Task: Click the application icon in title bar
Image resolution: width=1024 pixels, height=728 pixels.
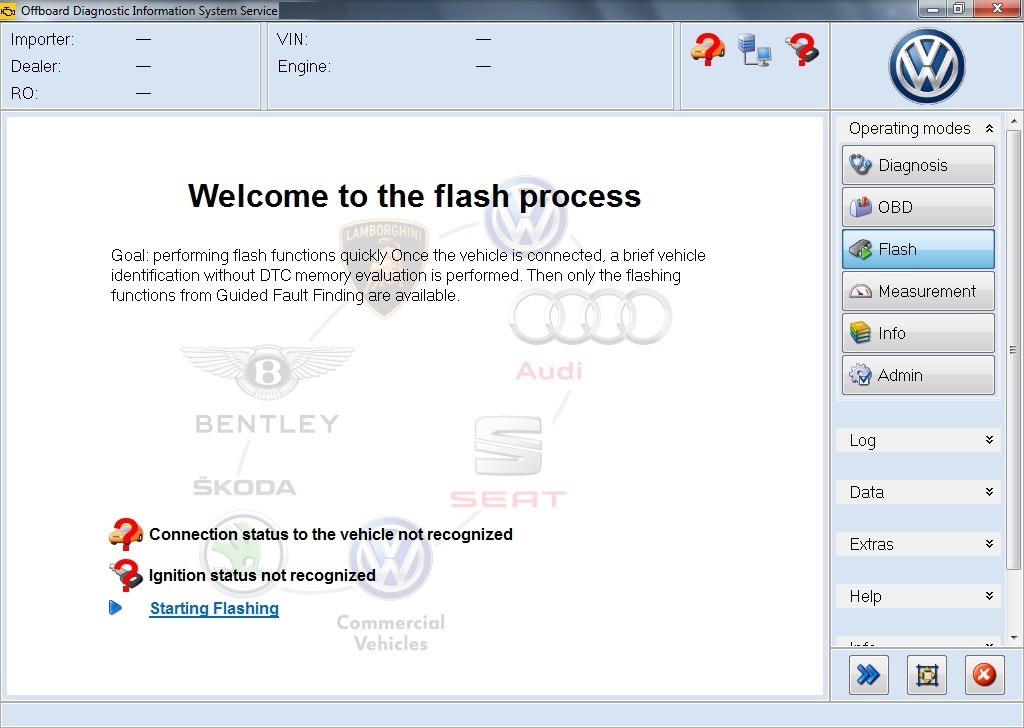Action: (8, 10)
